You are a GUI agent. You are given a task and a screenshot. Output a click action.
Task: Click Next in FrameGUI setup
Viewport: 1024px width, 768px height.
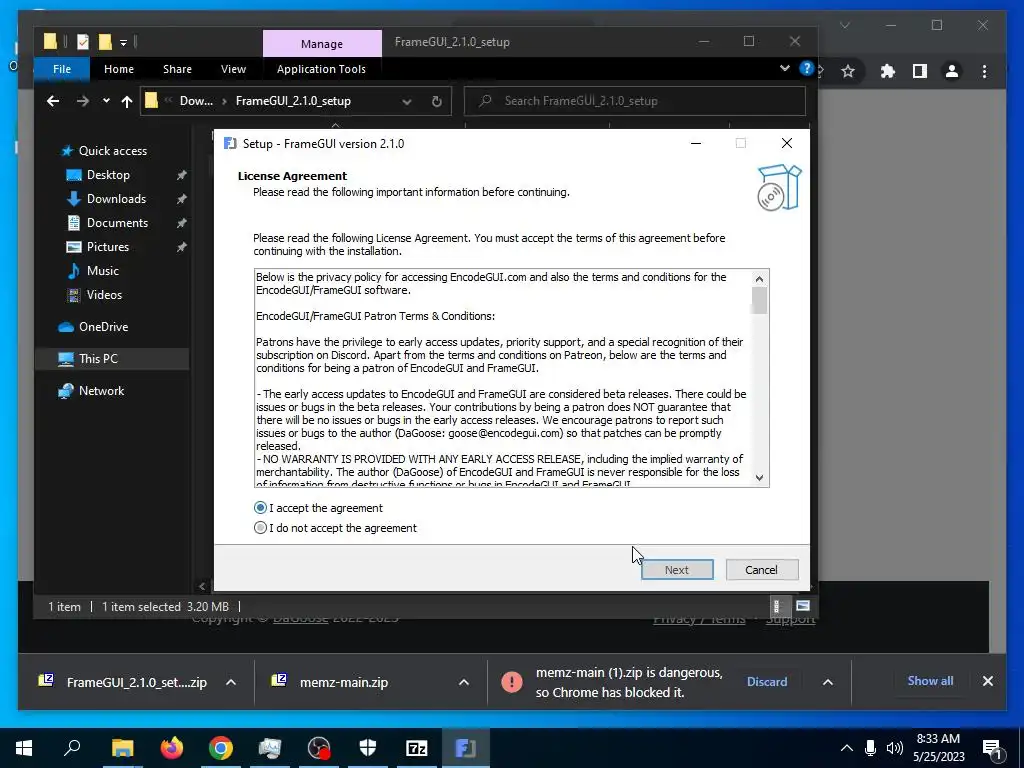click(677, 569)
